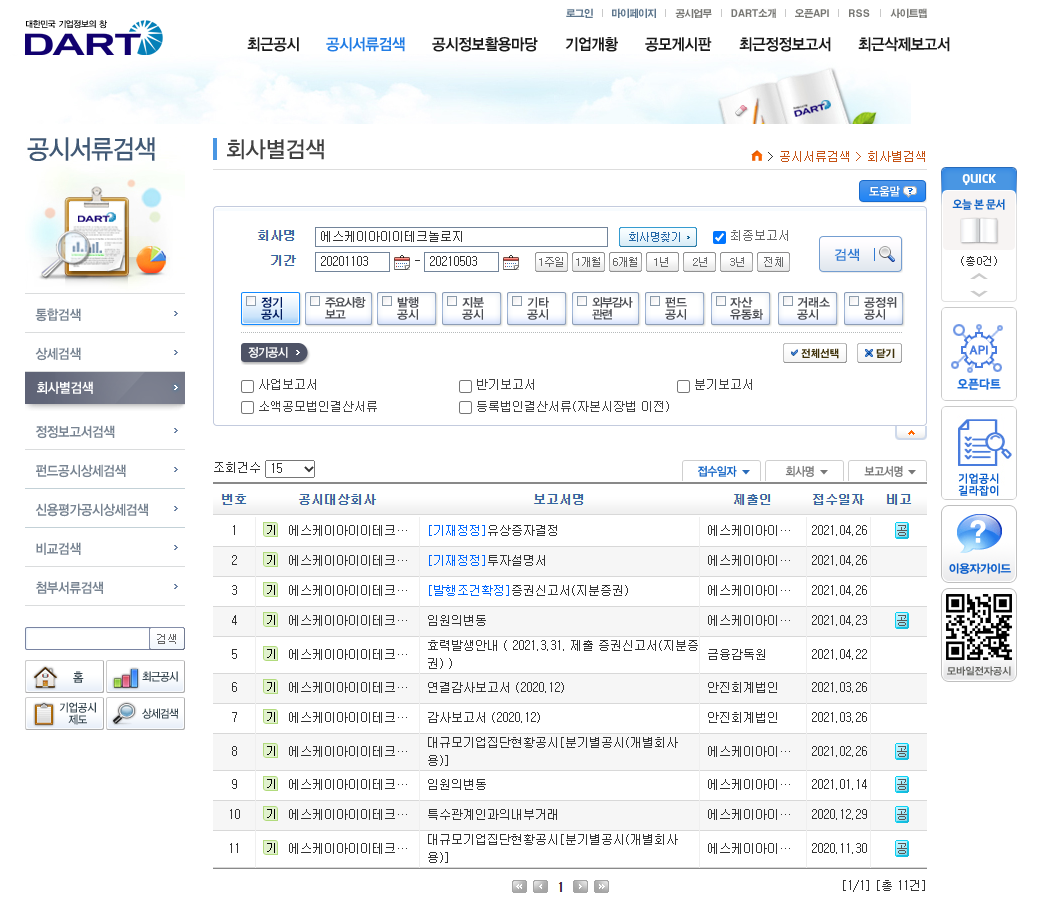Expand the 정기공시 tag arrow
Viewport: 1041px width, 900px height.
click(274, 352)
